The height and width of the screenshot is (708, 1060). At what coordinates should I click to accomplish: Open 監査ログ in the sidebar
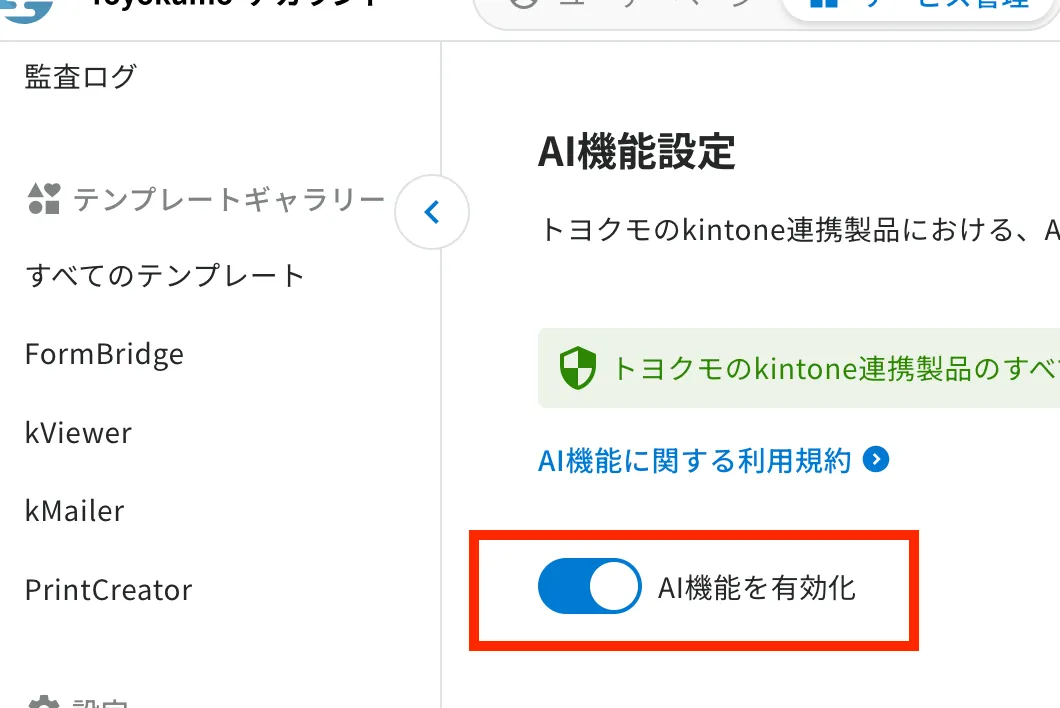coord(81,76)
